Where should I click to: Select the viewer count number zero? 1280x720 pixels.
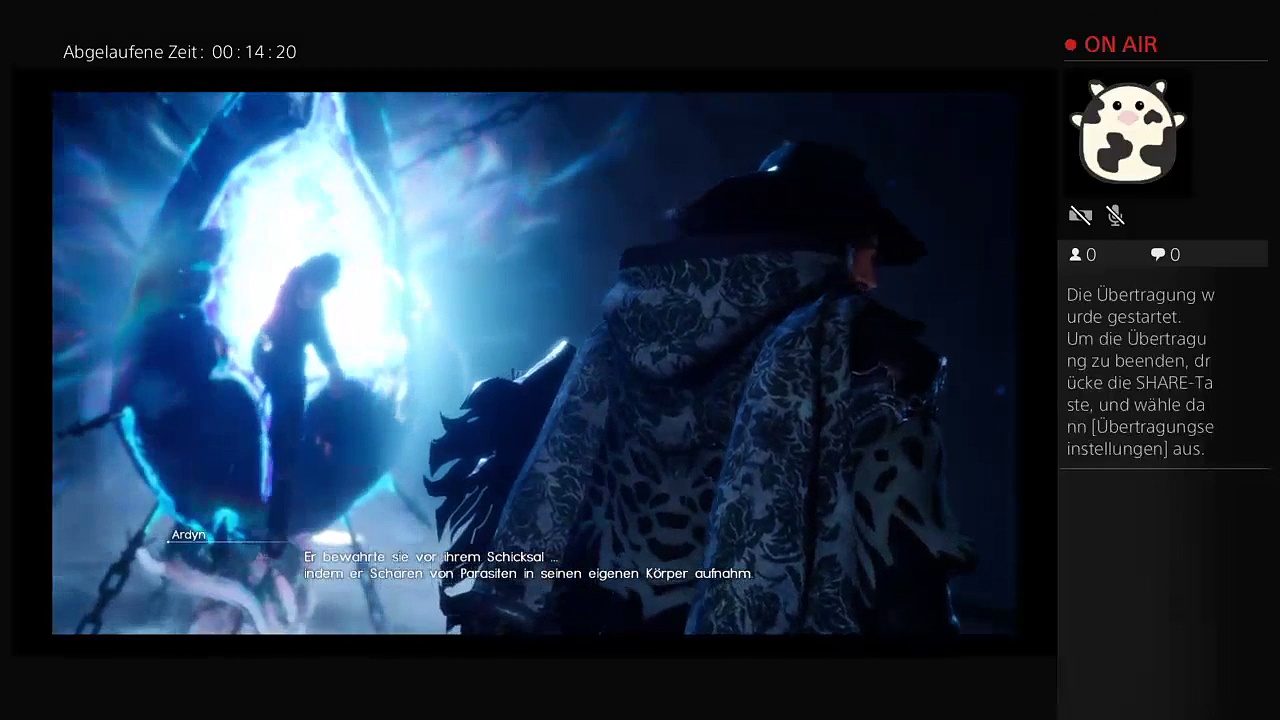[1091, 255]
